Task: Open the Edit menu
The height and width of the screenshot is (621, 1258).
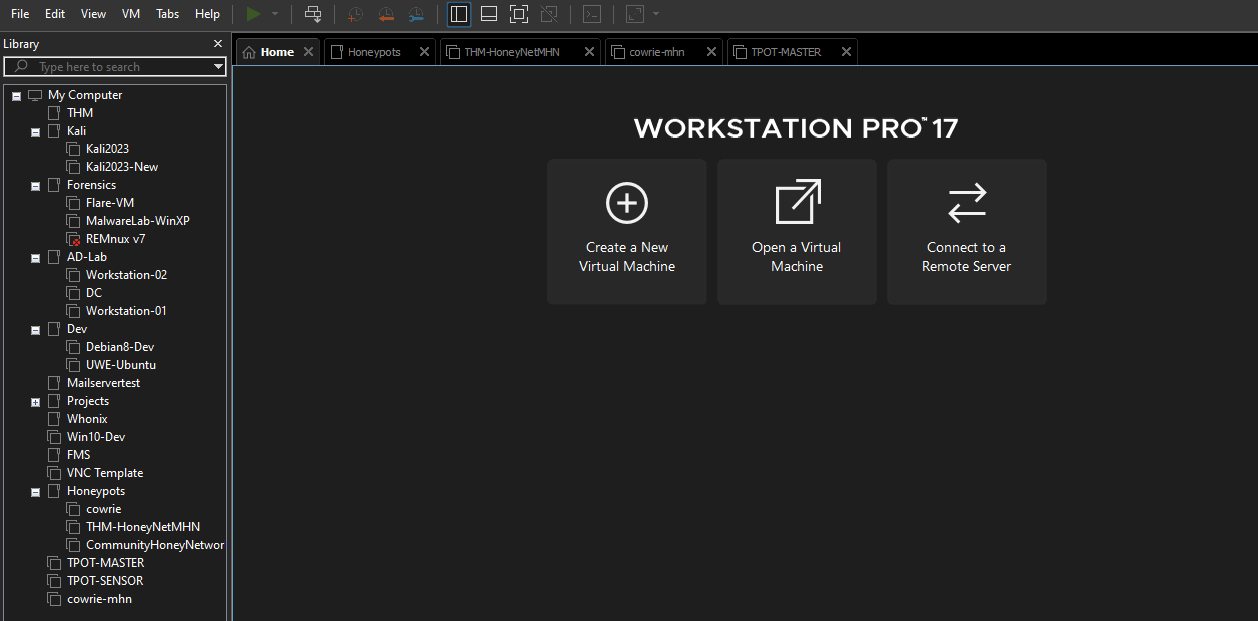Action: pos(55,14)
